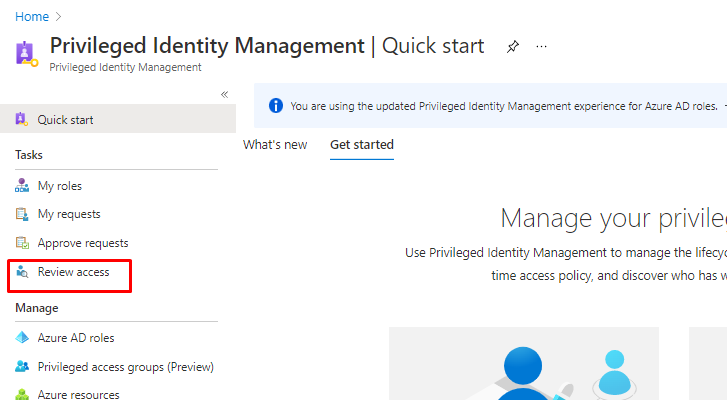
Task: Select Review access in the sidebar
Action: [x=73, y=272]
